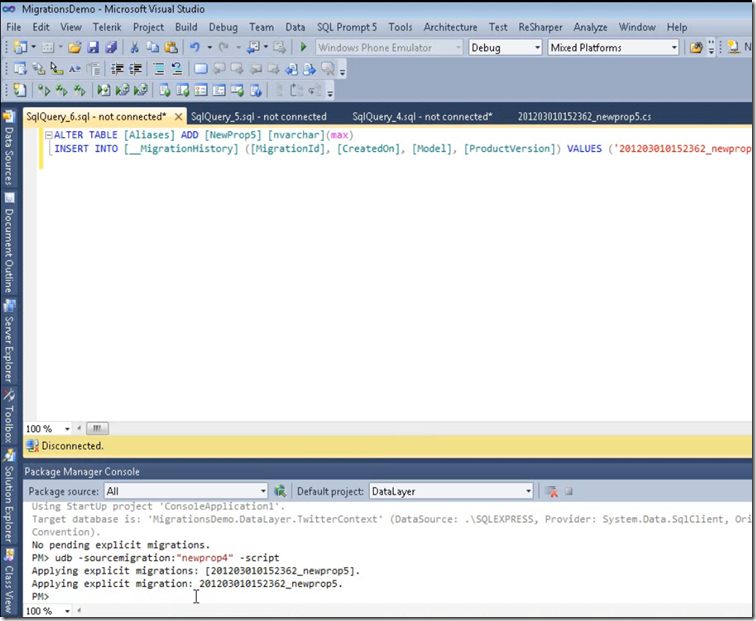The width and height of the screenshot is (756, 621).
Task: Expand the New Project dropdown arrow
Action: (x=33, y=47)
